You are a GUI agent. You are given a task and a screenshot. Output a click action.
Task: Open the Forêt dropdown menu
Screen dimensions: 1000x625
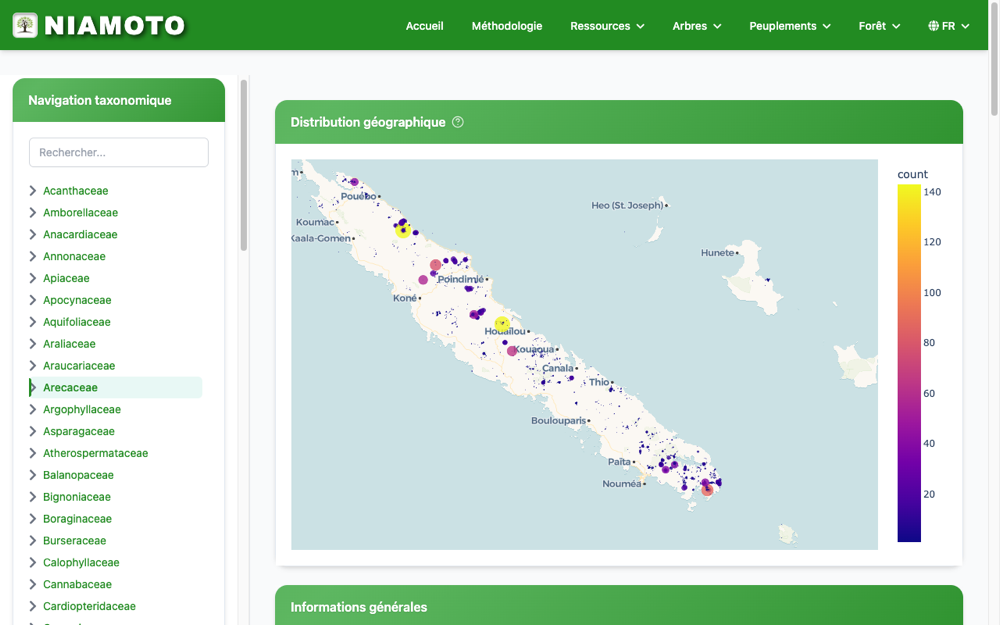(879, 26)
